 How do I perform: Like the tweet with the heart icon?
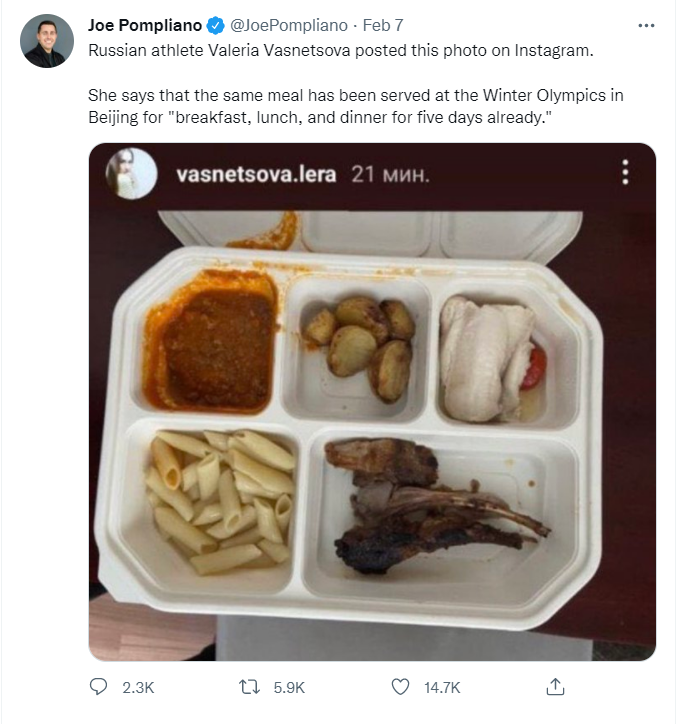(x=400, y=686)
